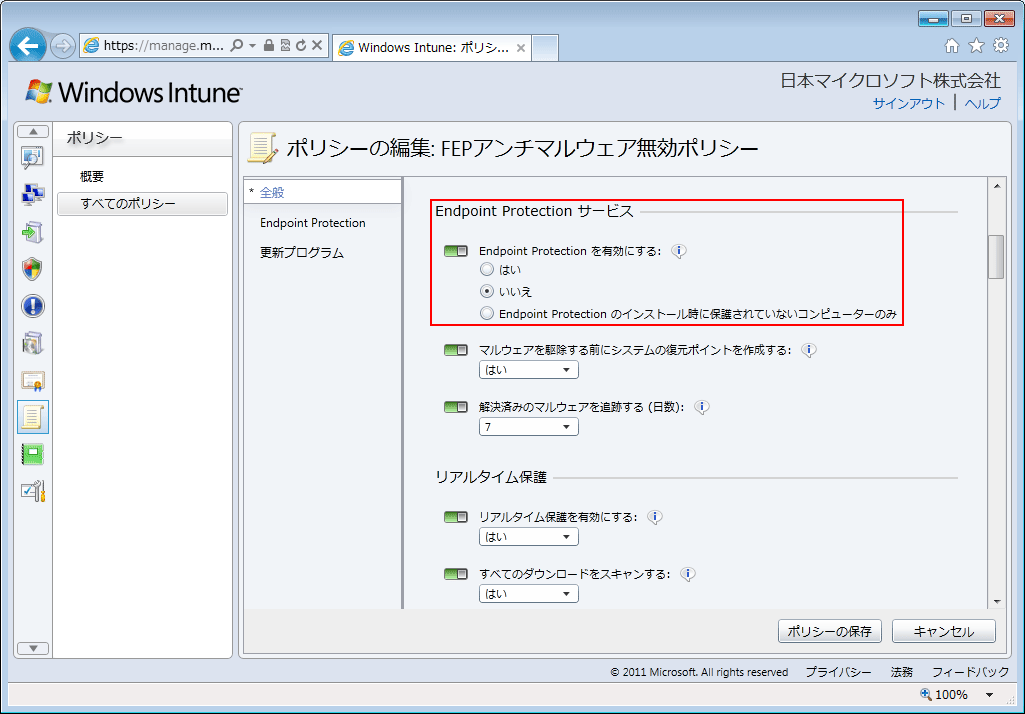Refresh the page in address bar
The image size is (1025, 714).
pos(301,45)
